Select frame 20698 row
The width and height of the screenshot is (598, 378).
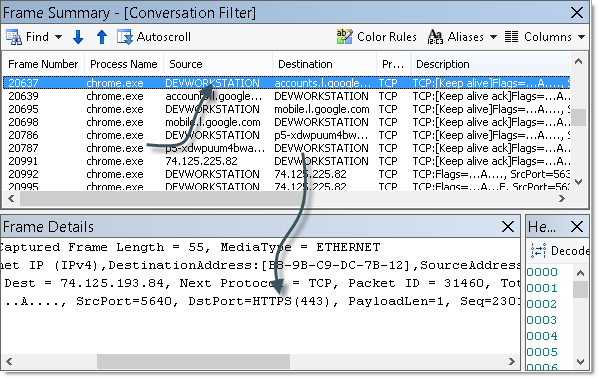(287, 122)
